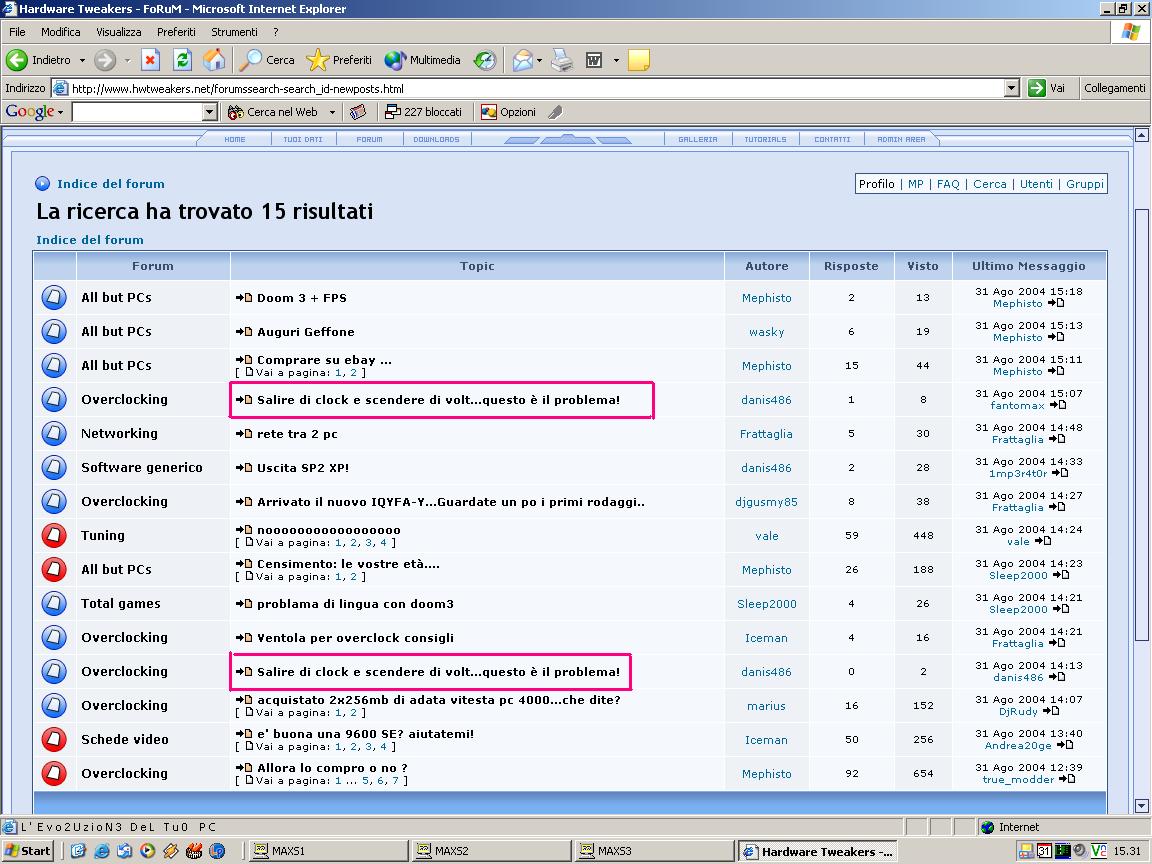1152x864 pixels.
Task: Click the 227 bloccati popup blocker
Action: [423, 112]
